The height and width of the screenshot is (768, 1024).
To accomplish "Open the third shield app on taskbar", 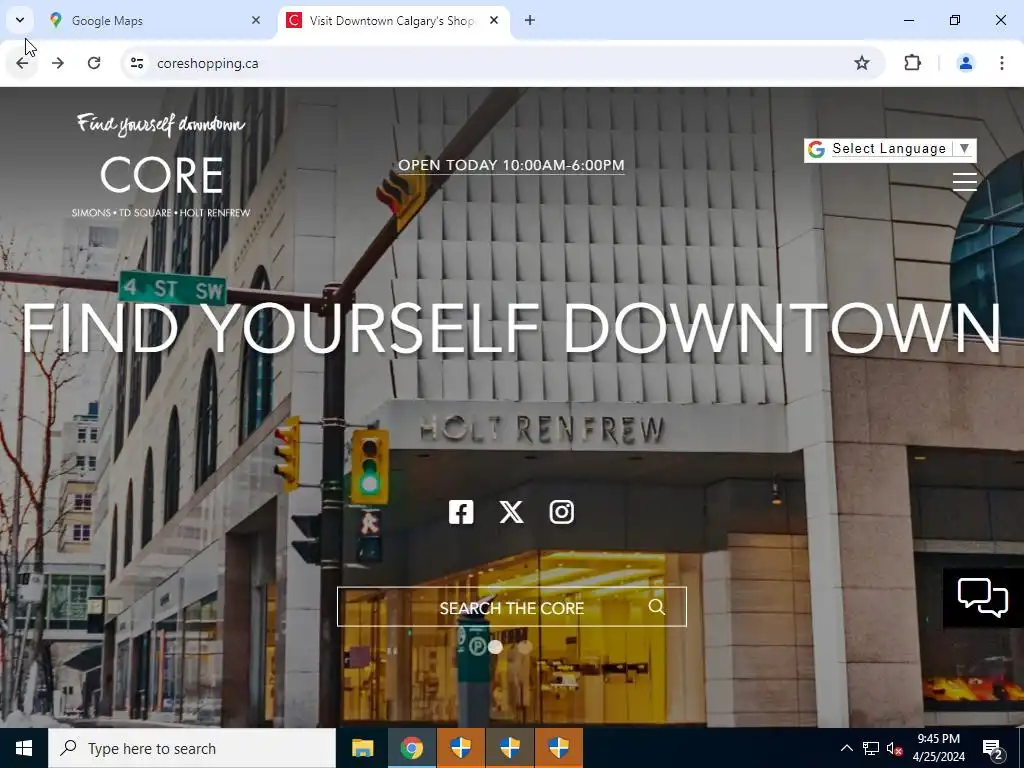I will [558, 748].
